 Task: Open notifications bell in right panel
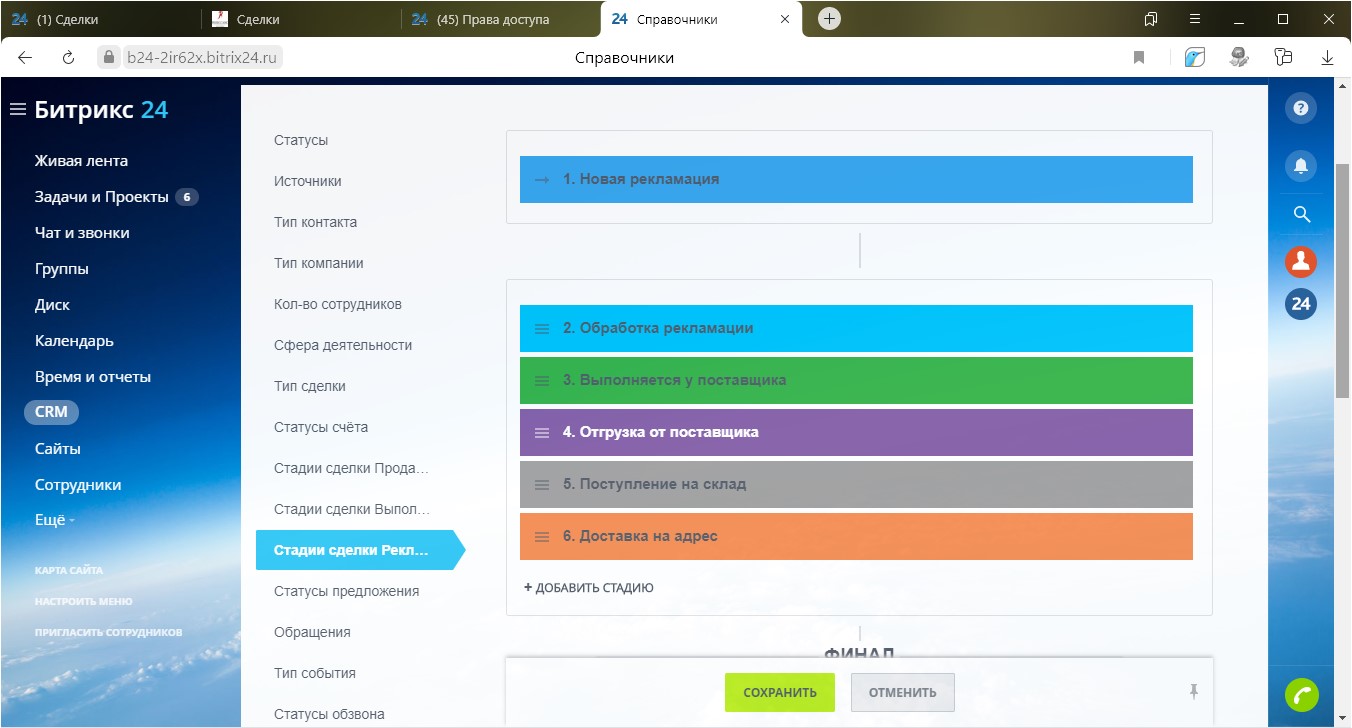pos(1301,166)
